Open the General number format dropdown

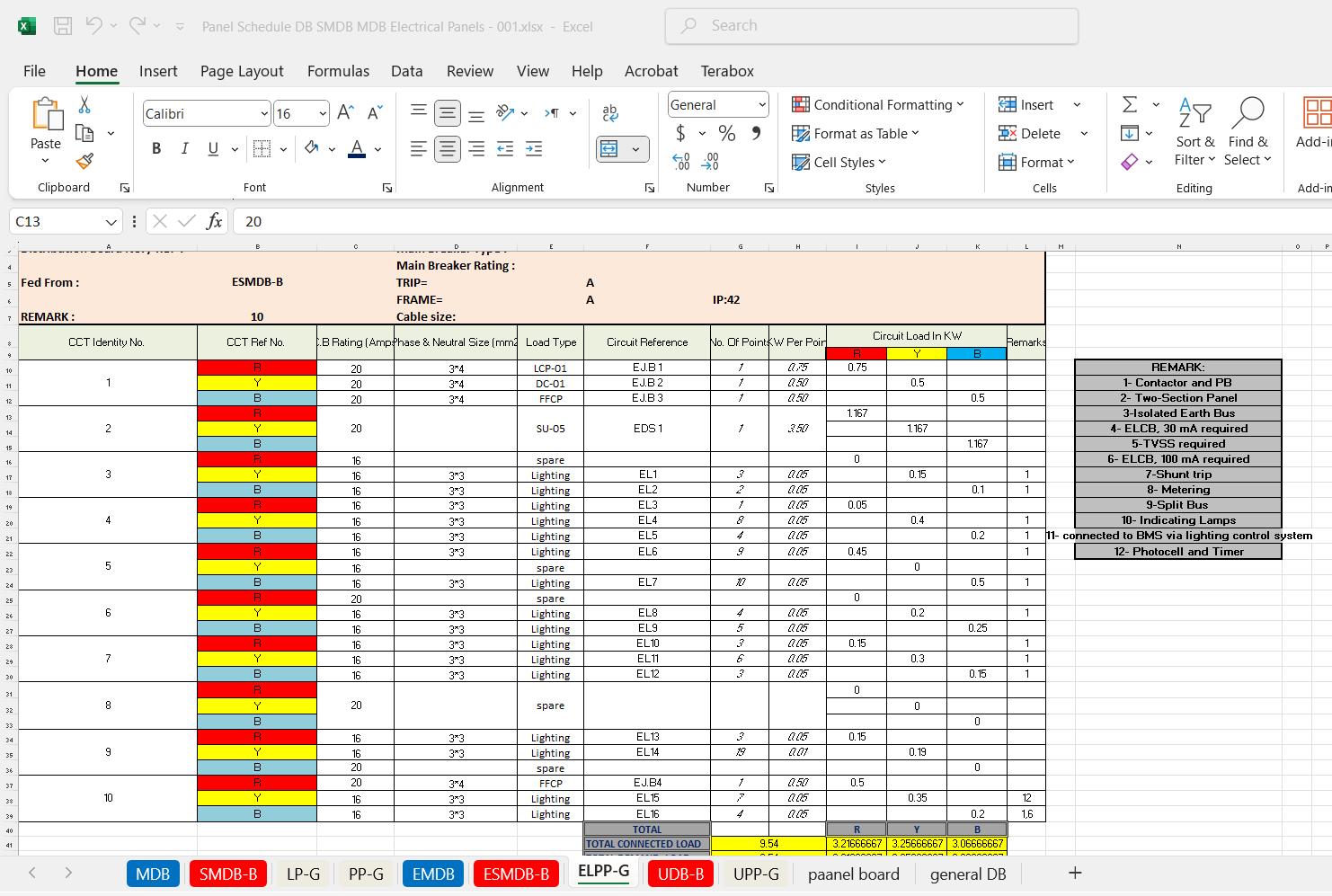(762, 105)
